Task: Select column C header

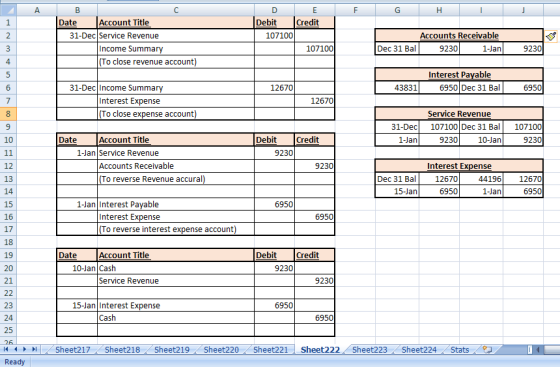Action: (x=176, y=10)
